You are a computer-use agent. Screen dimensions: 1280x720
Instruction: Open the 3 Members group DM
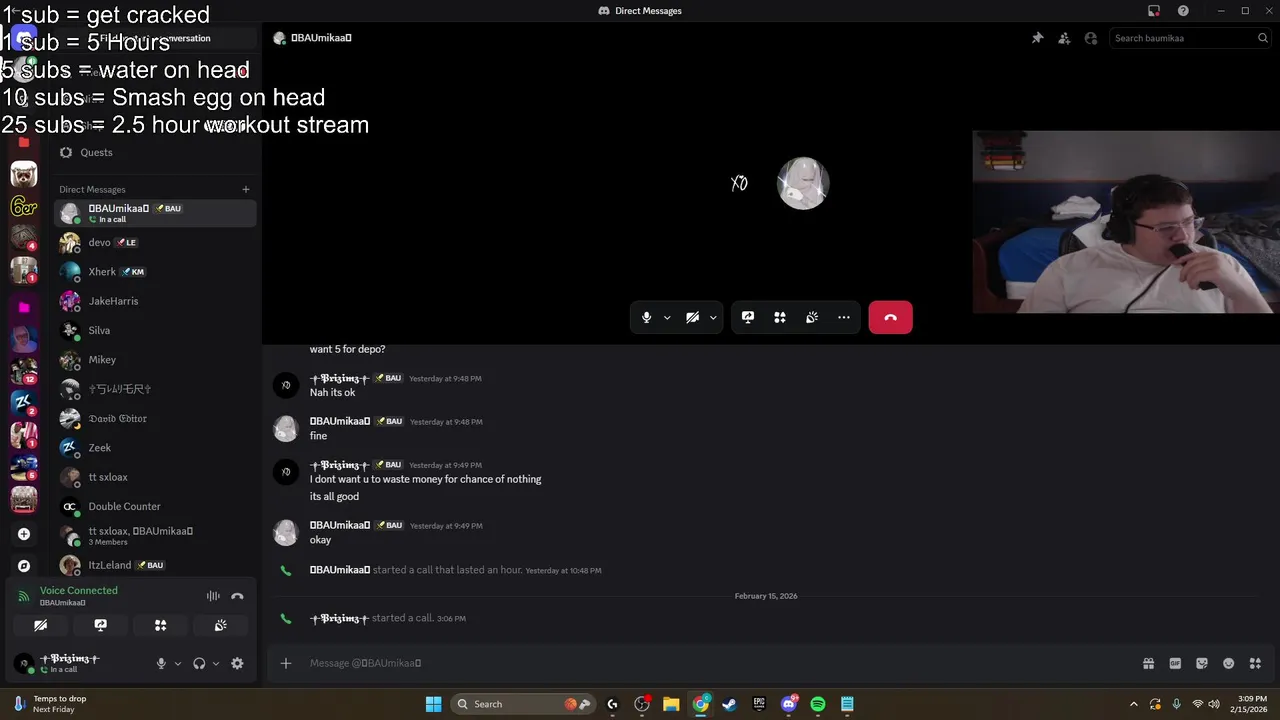pyautogui.click(x=155, y=536)
